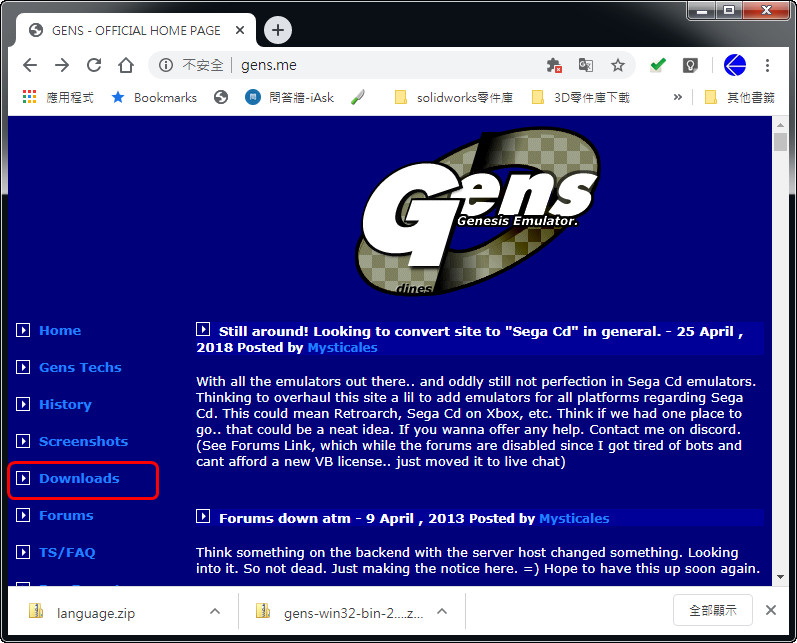Open Mysticales author link on 2013 post
This screenshot has width=797, height=643.
tap(574, 518)
